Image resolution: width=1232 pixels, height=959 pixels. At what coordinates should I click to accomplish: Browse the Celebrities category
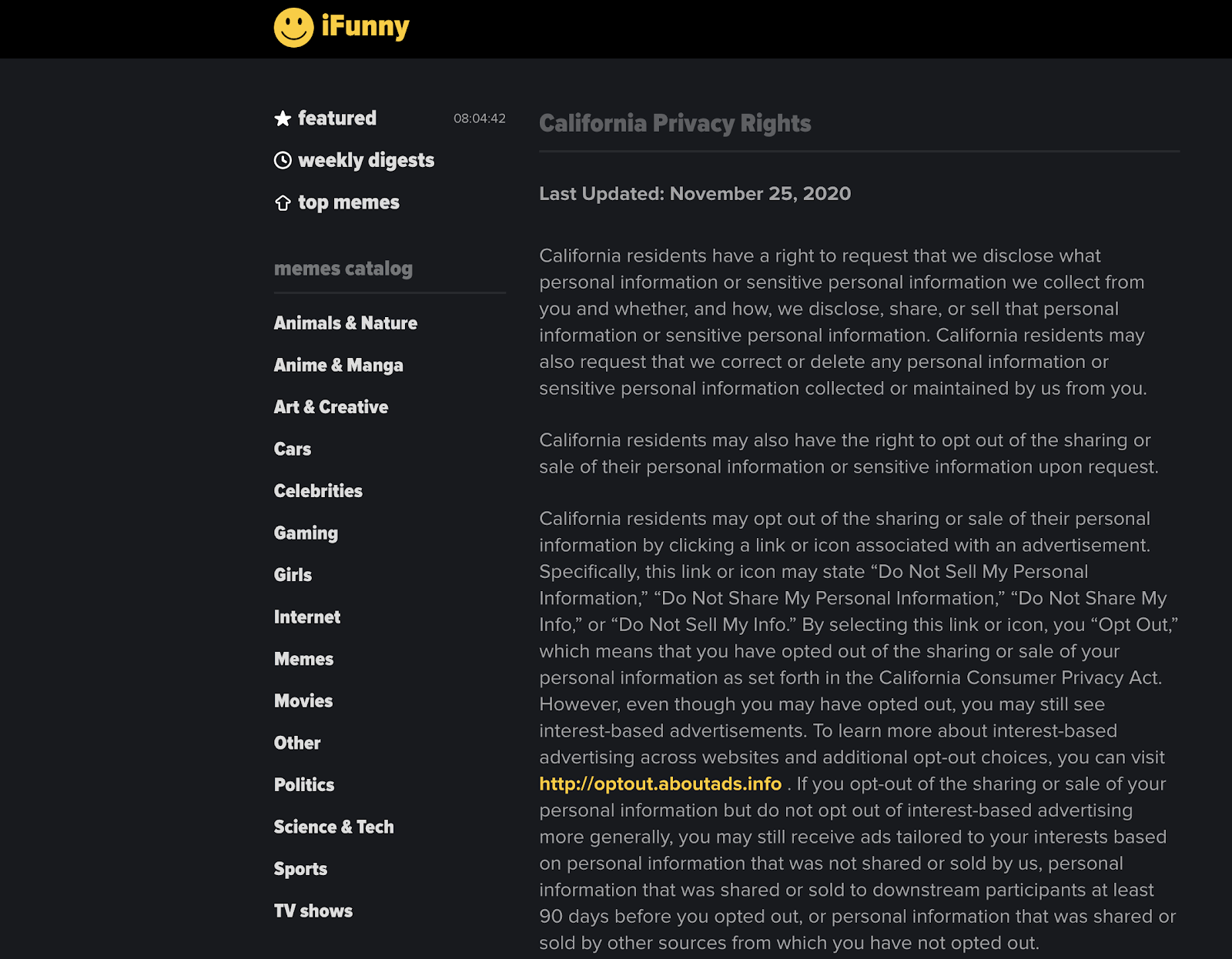(318, 490)
